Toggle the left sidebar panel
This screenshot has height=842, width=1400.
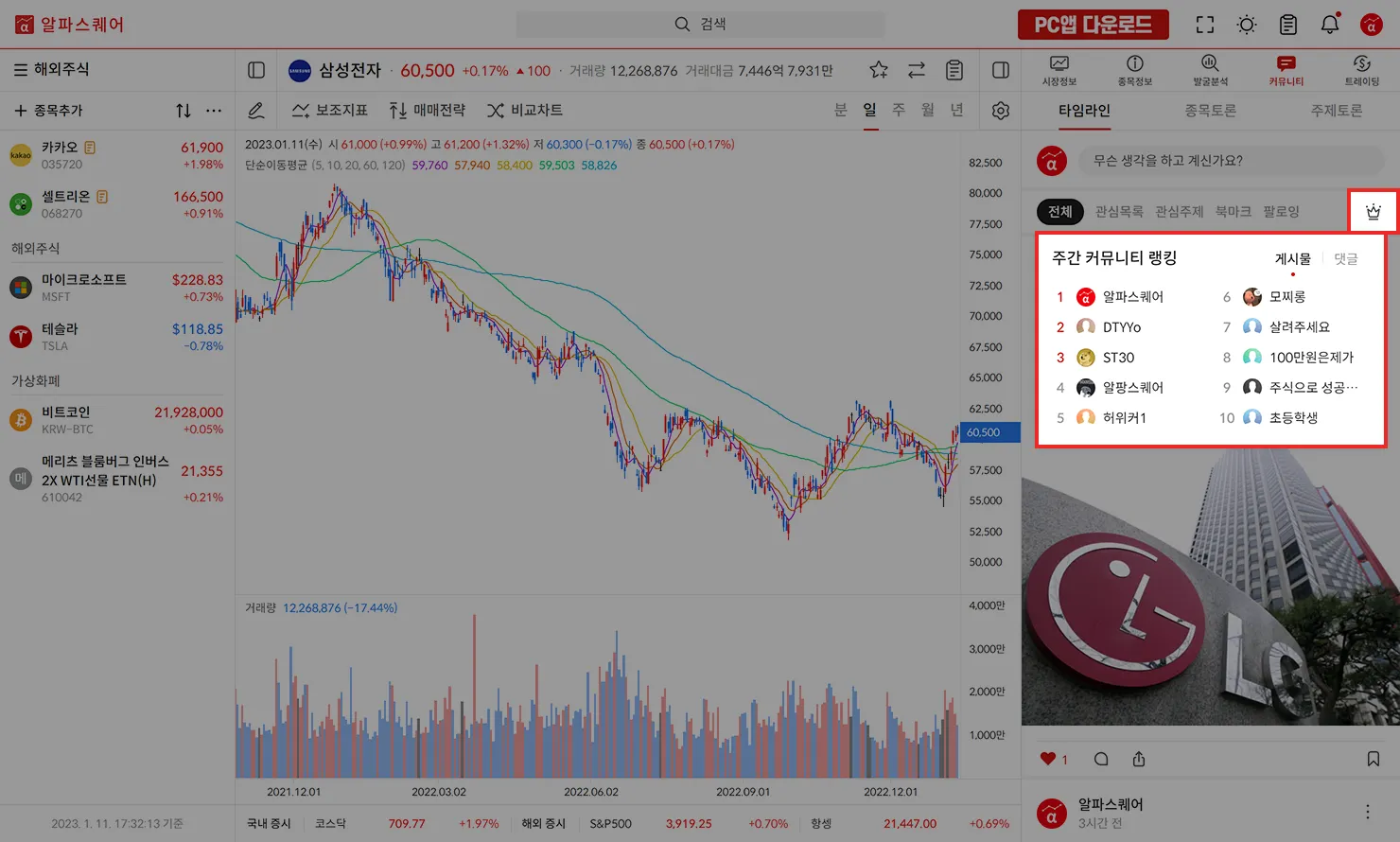pyautogui.click(x=256, y=70)
